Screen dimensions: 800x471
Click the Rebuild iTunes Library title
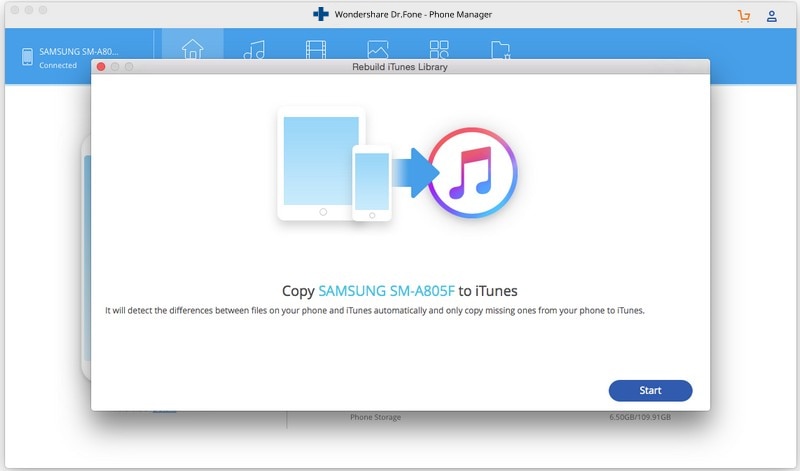(400, 67)
